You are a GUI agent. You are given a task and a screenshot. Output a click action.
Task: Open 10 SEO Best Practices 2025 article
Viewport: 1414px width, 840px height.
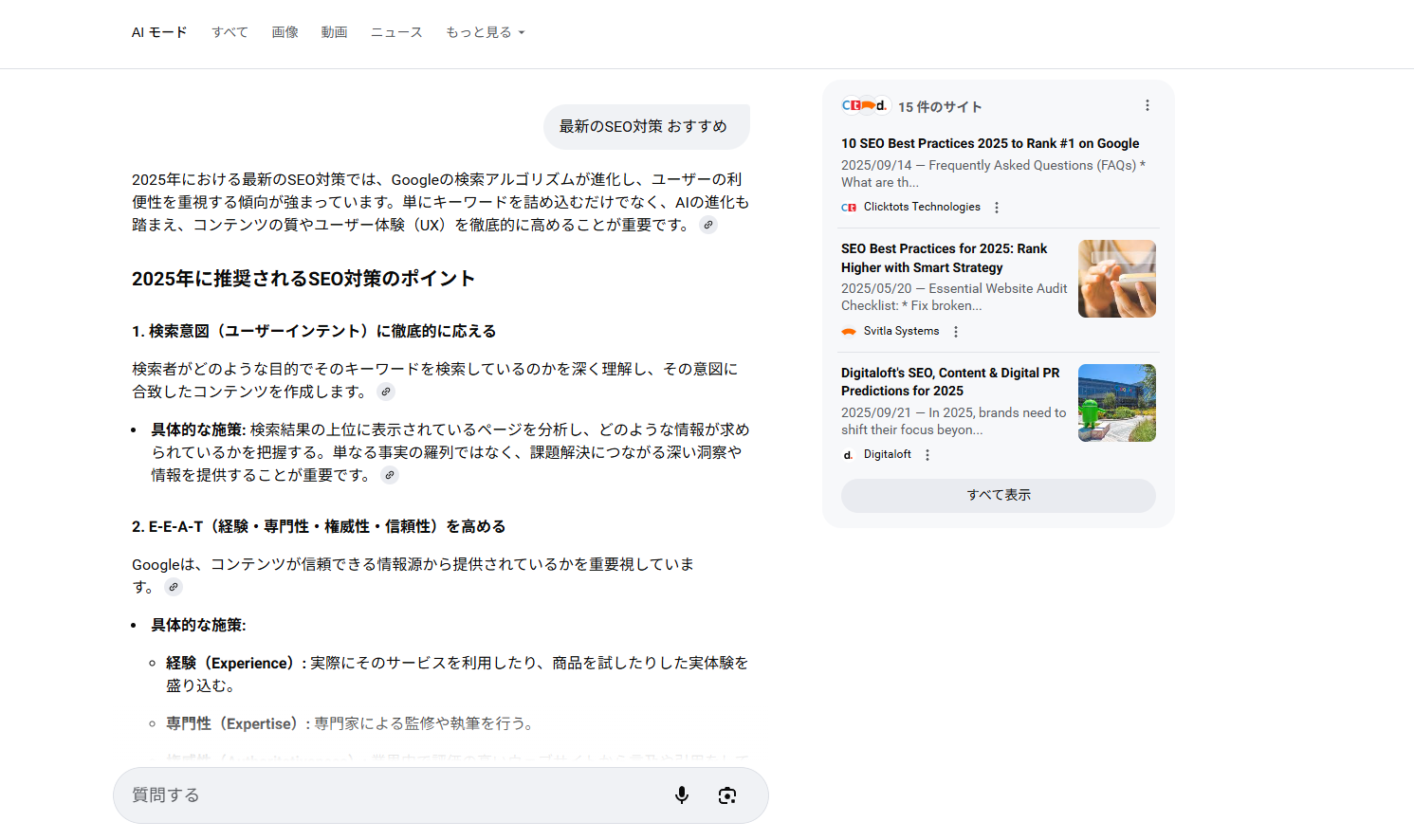(x=990, y=143)
